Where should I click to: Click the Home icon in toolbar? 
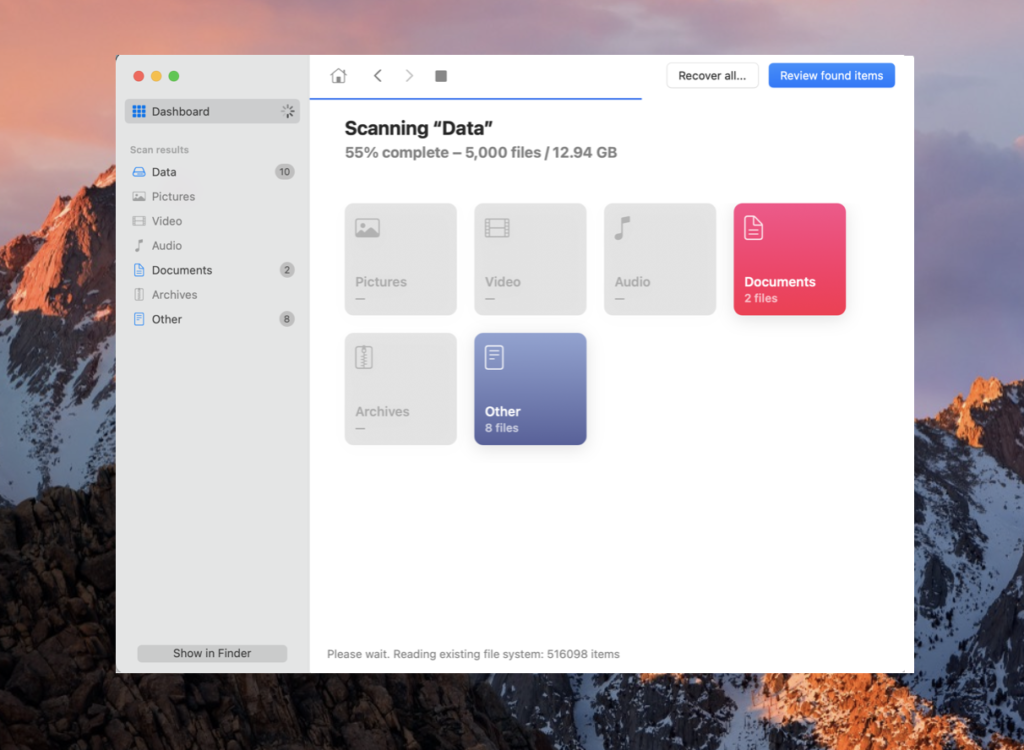pos(338,75)
